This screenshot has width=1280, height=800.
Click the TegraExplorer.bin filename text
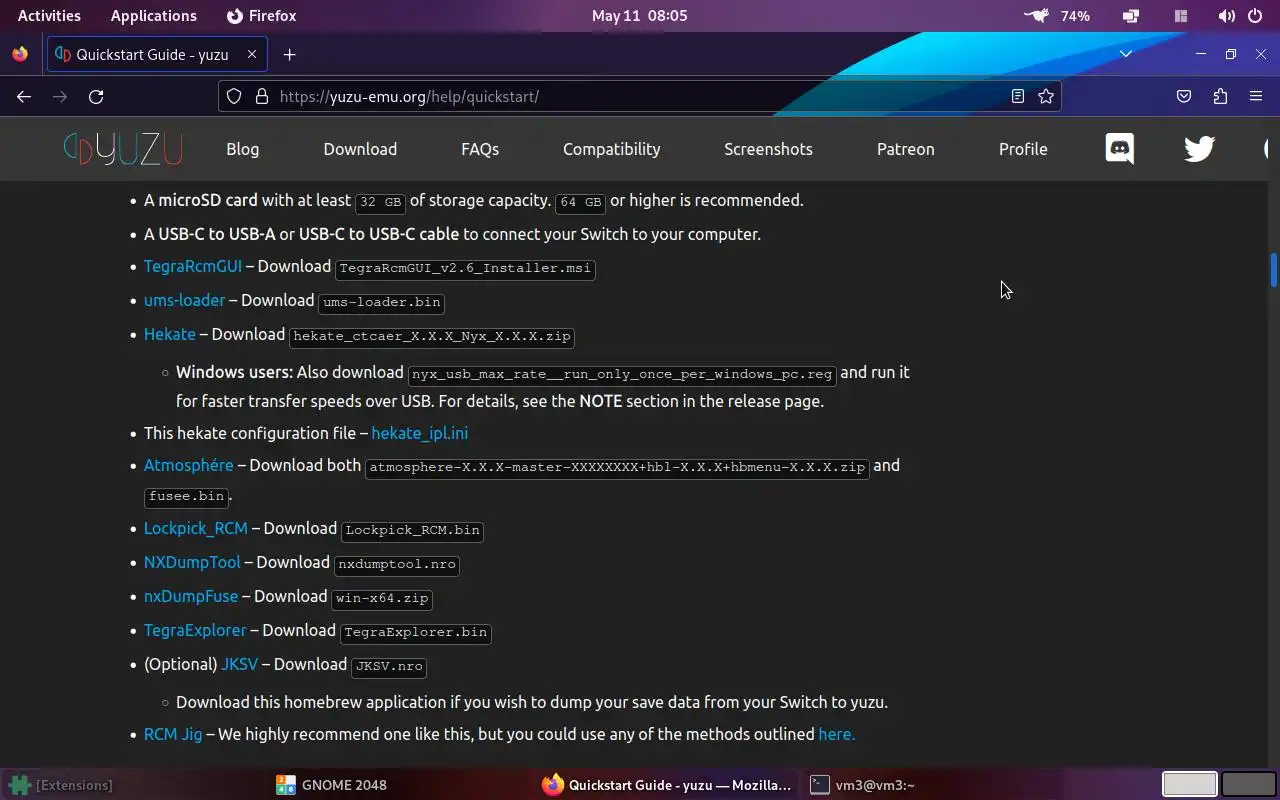(416, 632)
